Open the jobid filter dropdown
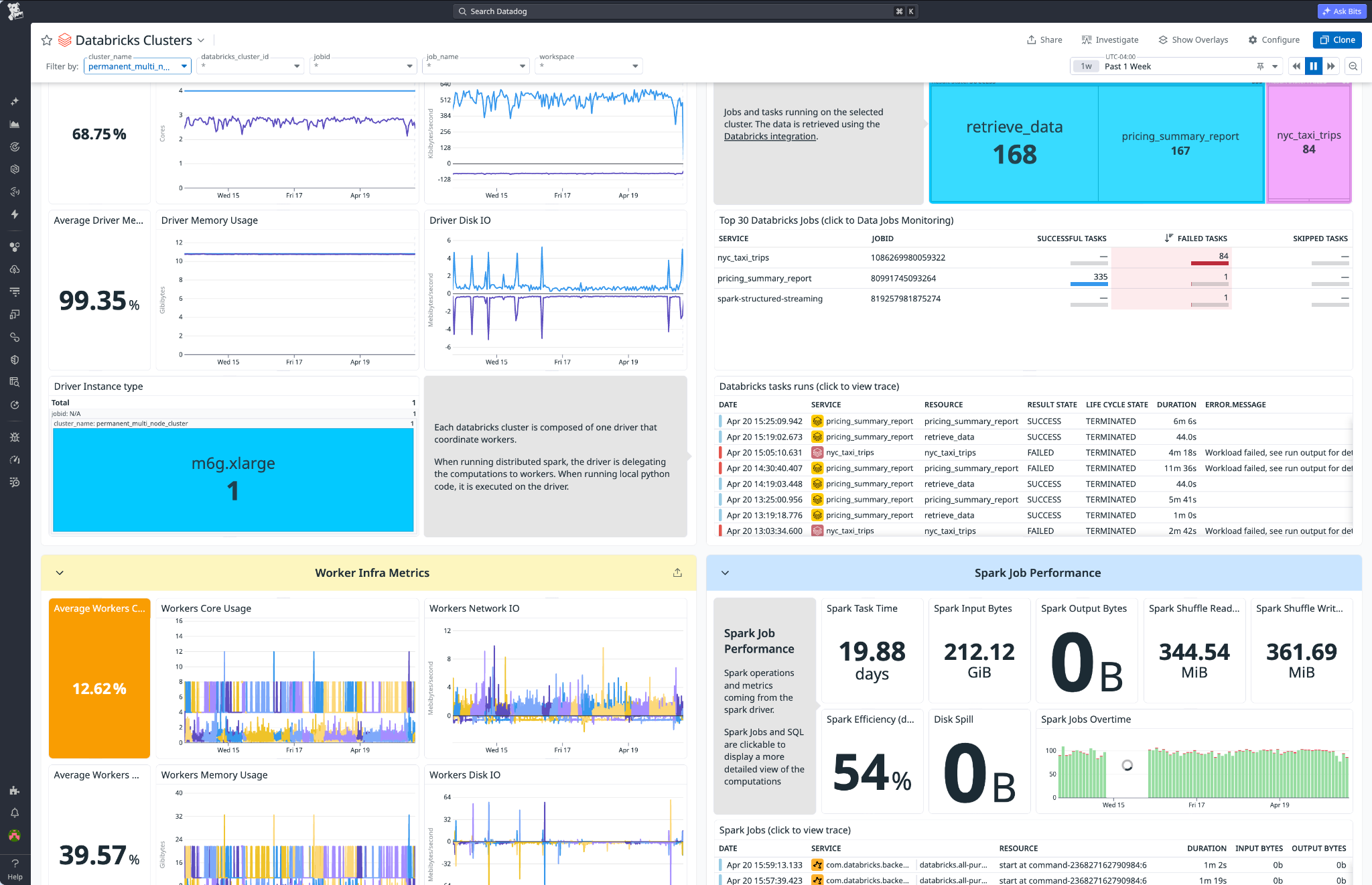Image resolution: width=1372 pixels, height=885 pixels. pos(363,66)
